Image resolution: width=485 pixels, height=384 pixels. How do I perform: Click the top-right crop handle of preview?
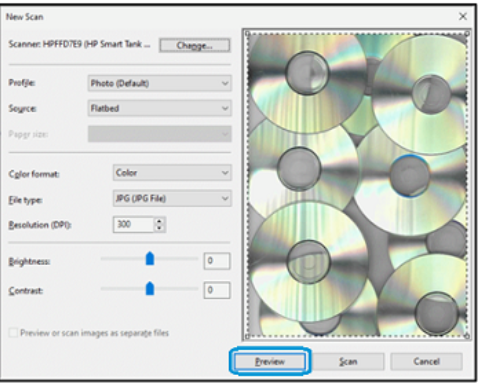click(x=467, y=33)
